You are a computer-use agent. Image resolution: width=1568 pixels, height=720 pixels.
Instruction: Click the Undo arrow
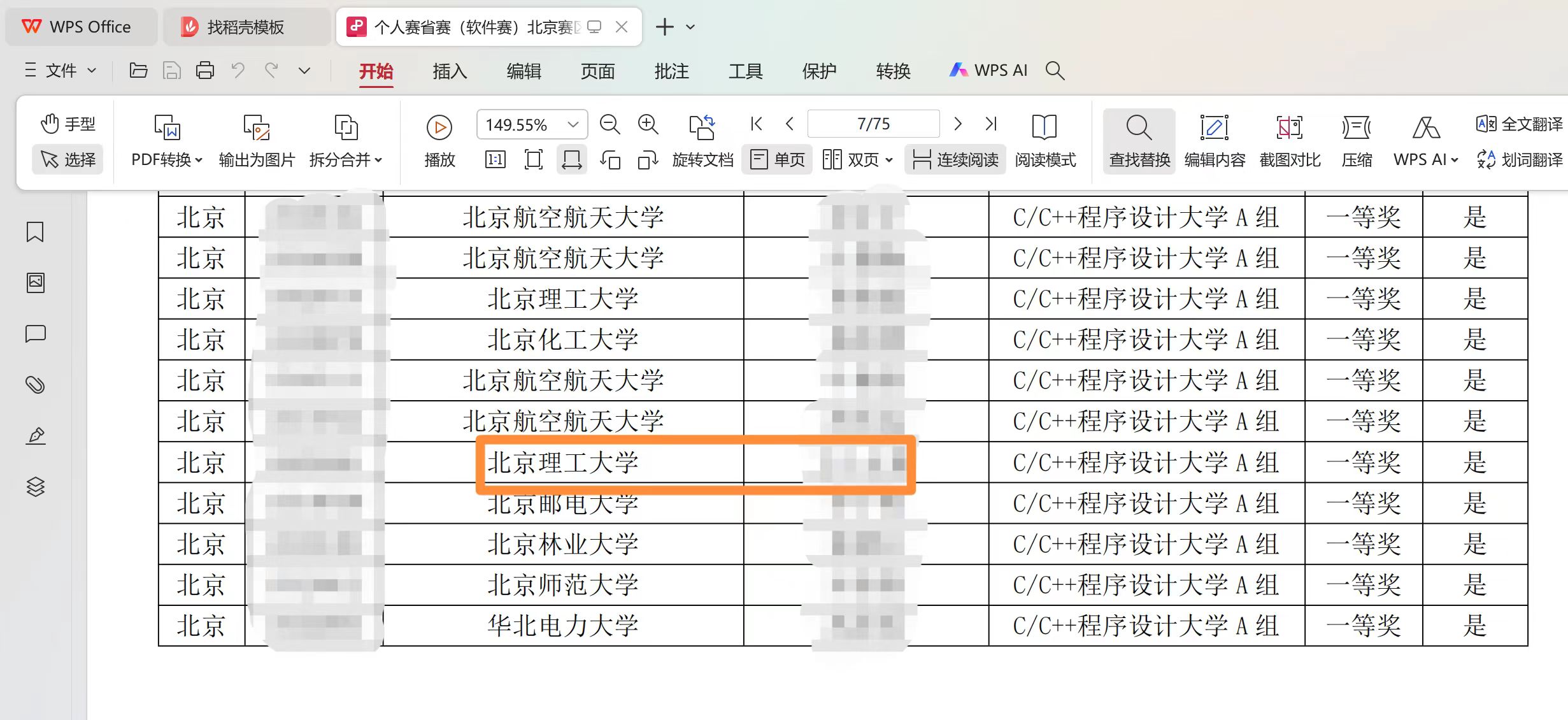238,70
